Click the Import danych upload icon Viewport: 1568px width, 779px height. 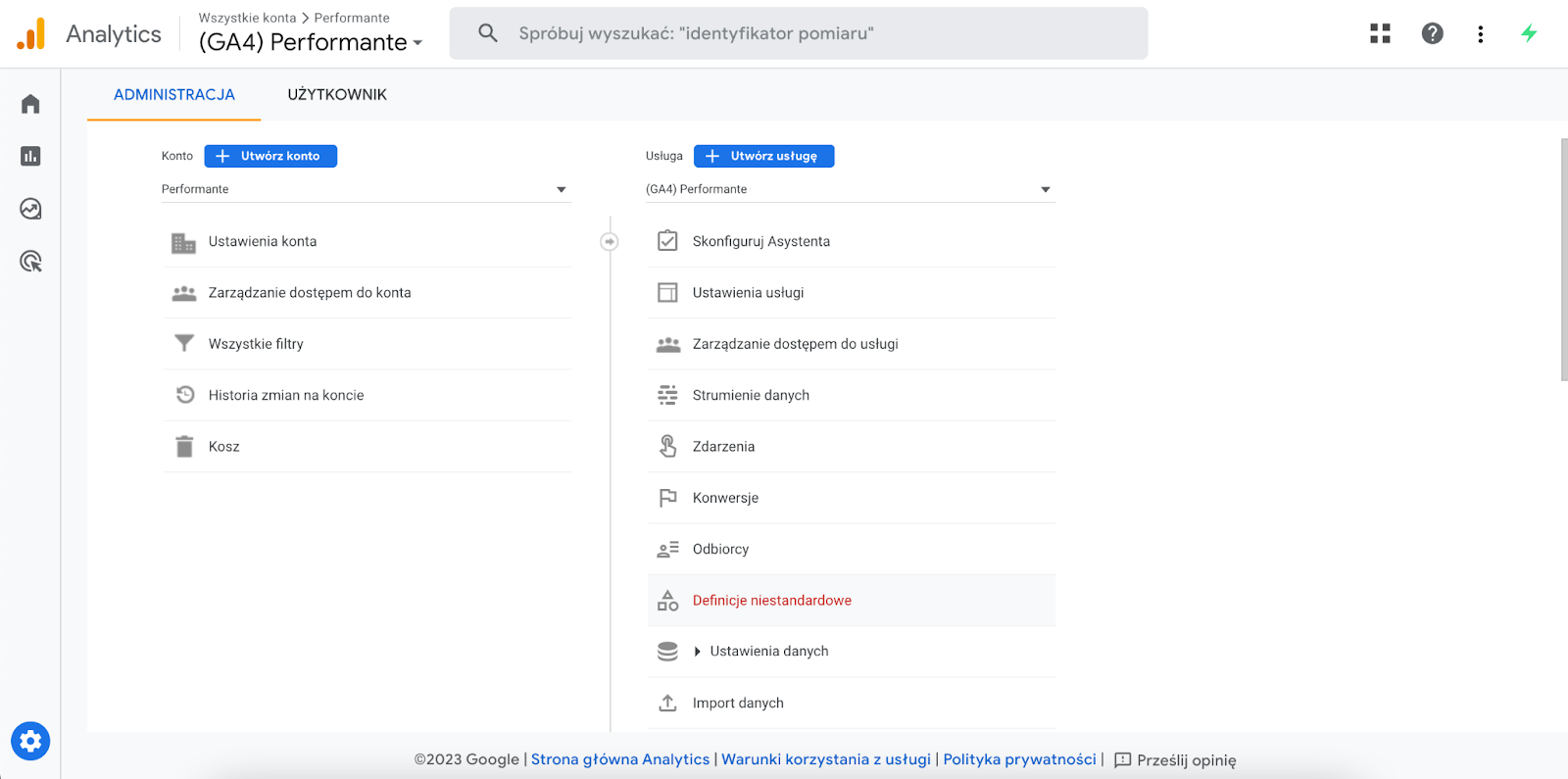[667, 703]
